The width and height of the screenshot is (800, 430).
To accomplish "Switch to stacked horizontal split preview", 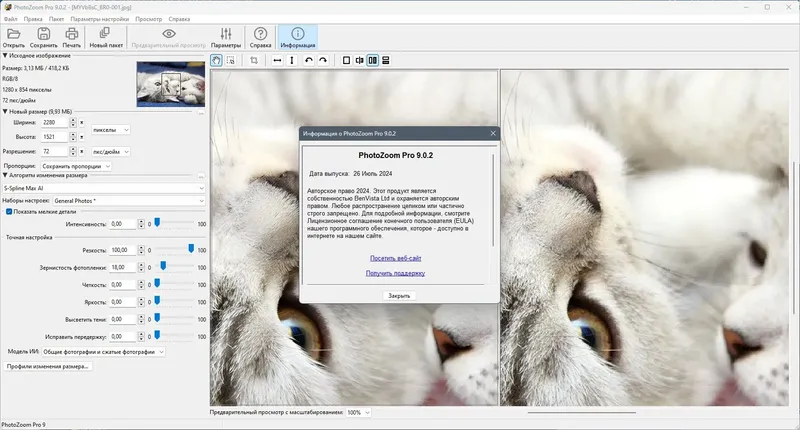I will pyautogui.click(x=386, y=60).
